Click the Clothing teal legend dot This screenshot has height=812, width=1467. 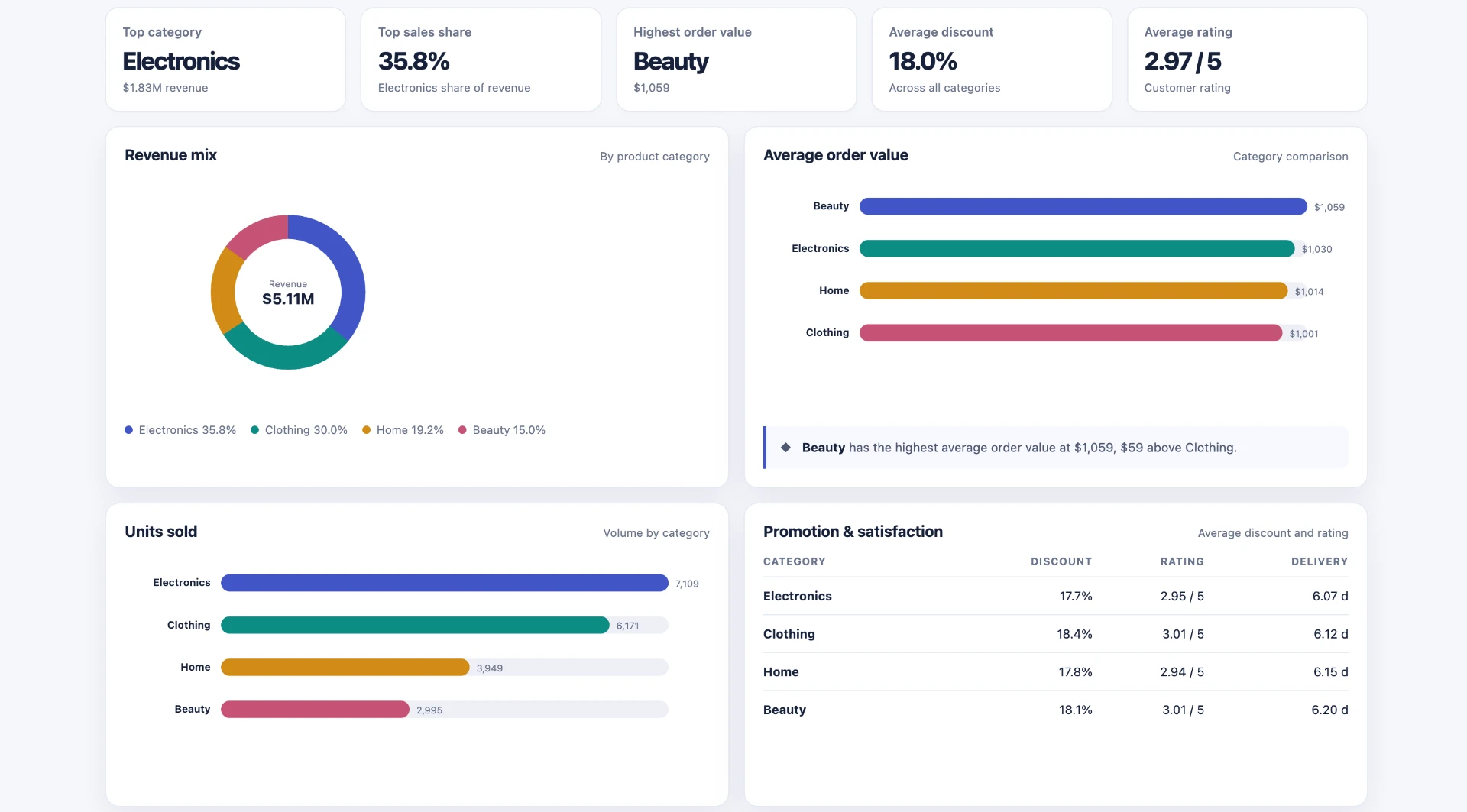[254, 430]
